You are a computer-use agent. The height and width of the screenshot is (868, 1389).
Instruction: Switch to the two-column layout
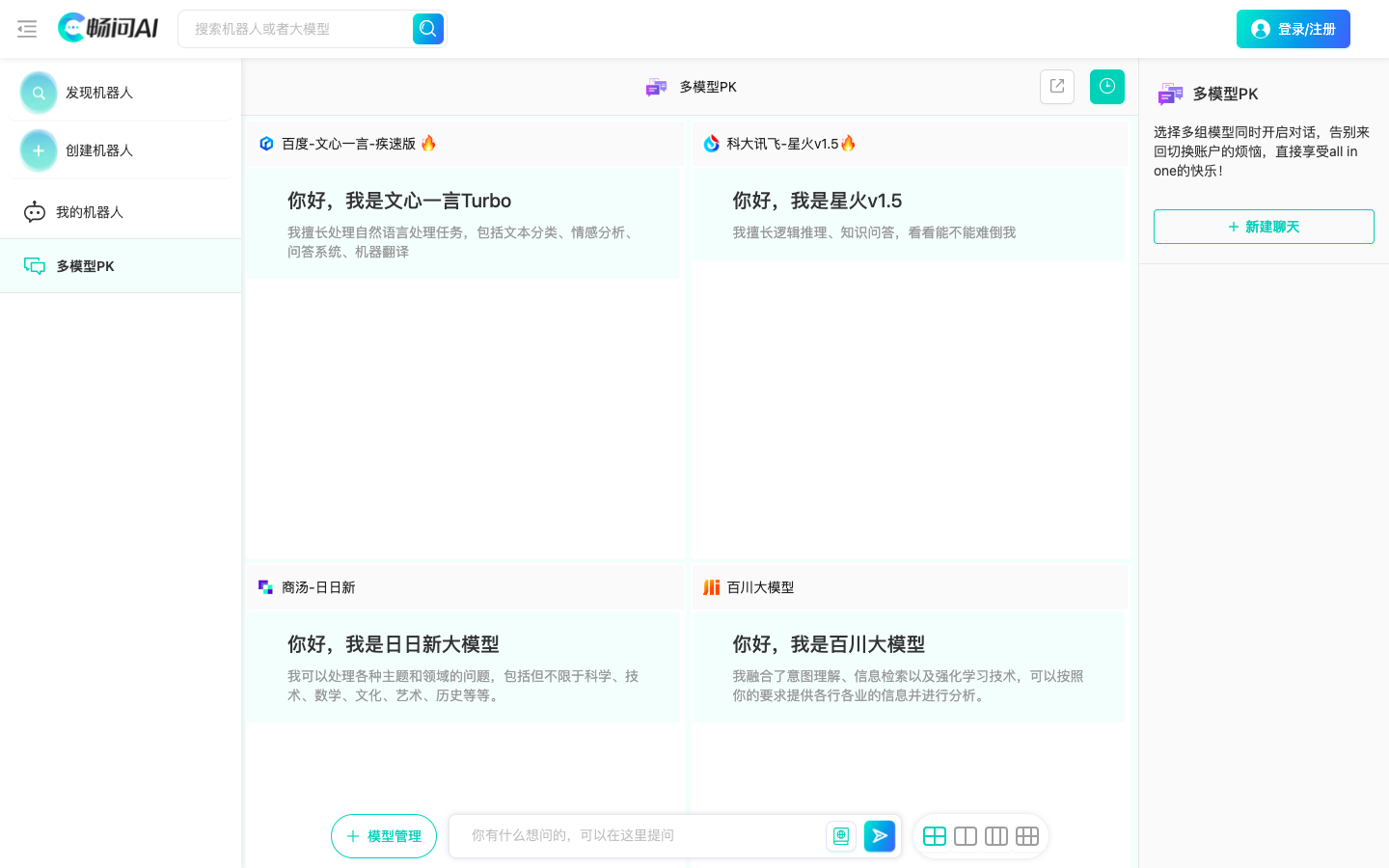[966, 836]
